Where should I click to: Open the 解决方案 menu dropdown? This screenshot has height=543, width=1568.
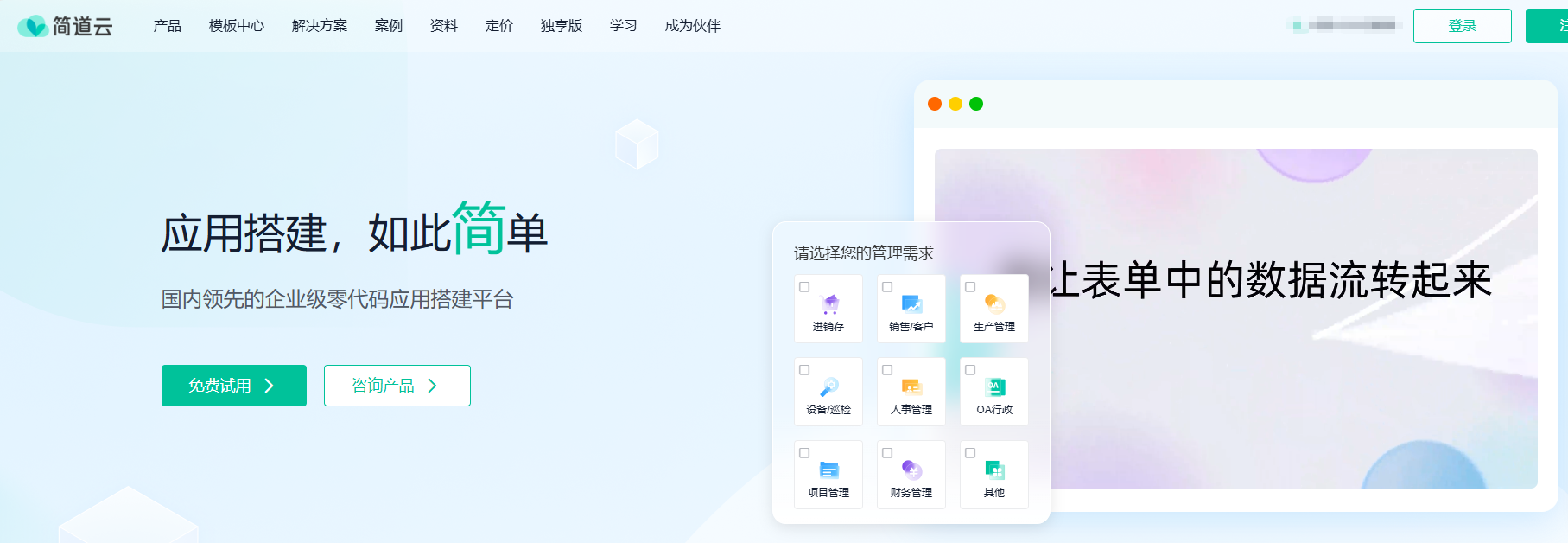(x=320, y=26)
